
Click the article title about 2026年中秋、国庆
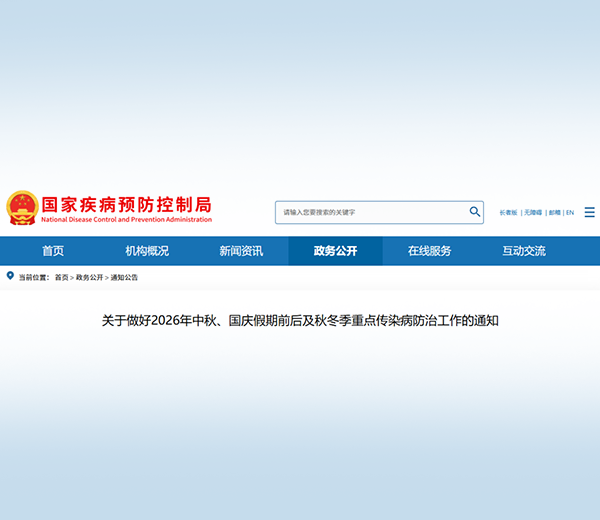pos(300,321)
